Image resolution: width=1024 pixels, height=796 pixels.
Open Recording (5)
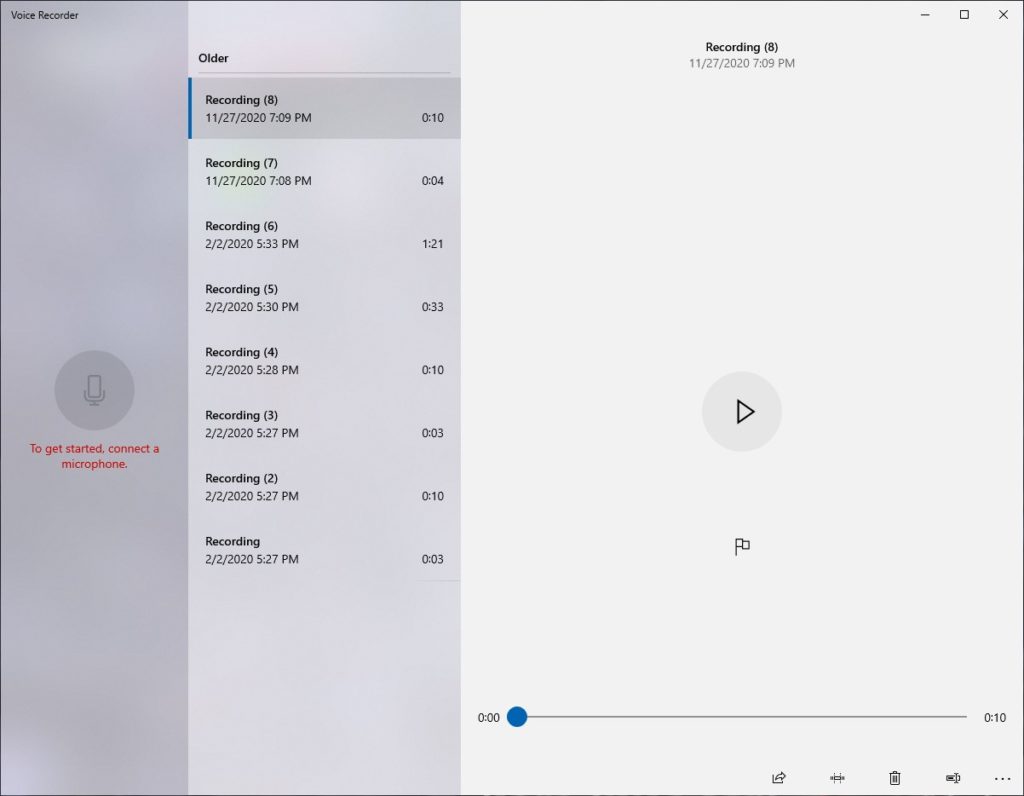tap(320, 297)
